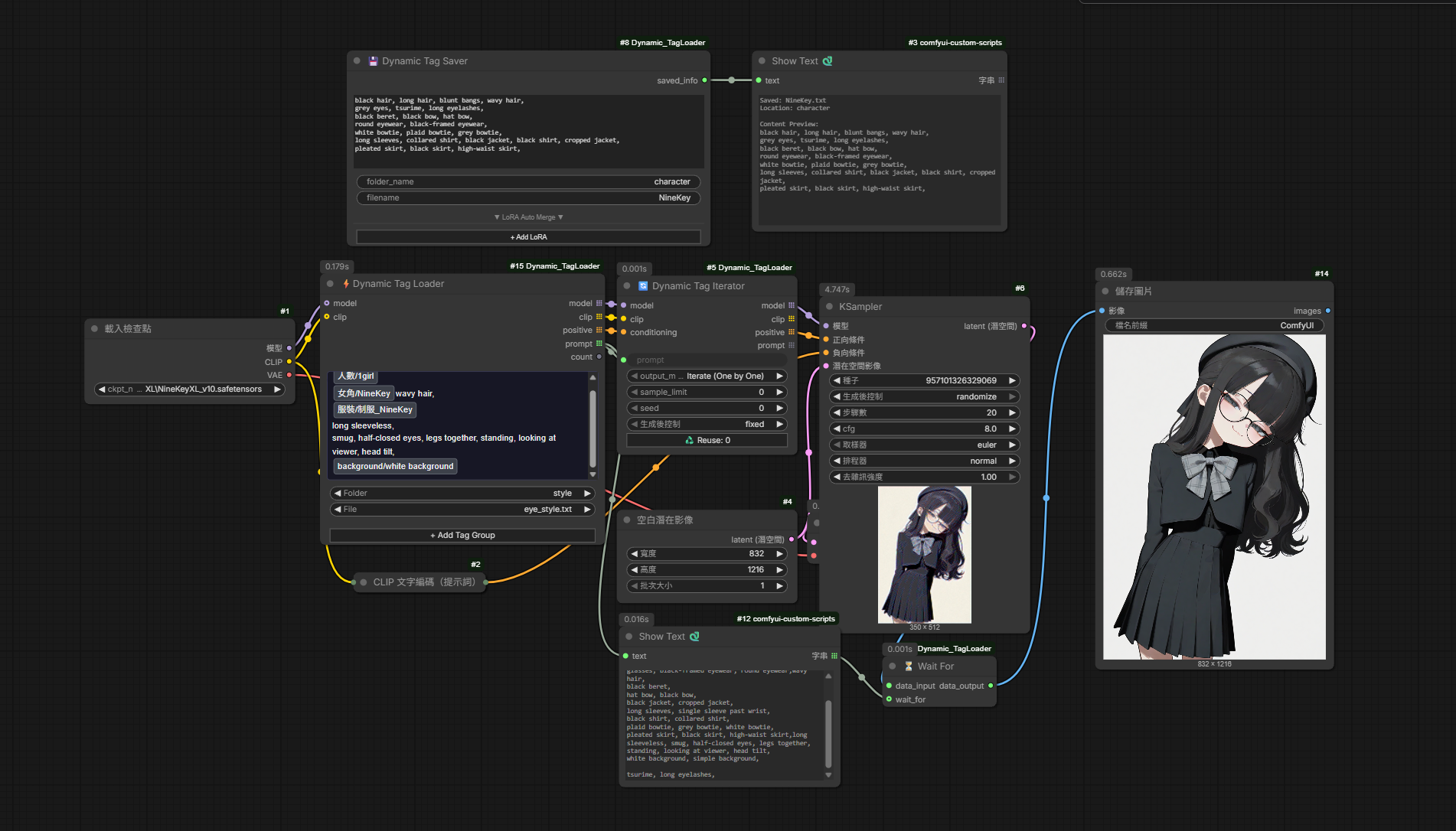Click the snake icon on lower Show Text node
This screenshot has width=1456, height=831.
coord(694,637)
